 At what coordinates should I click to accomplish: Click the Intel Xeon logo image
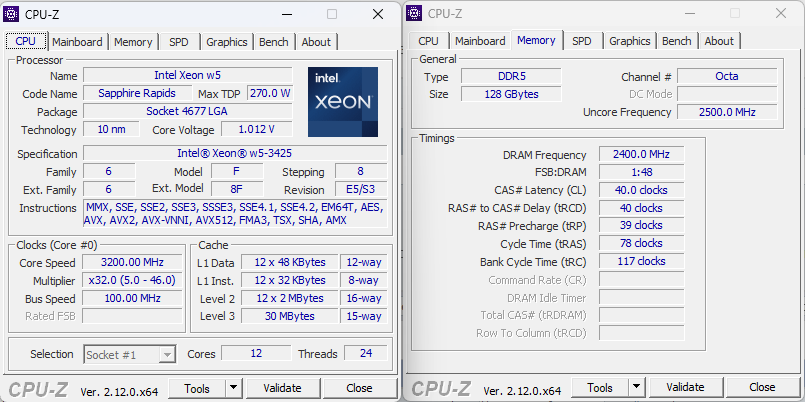[x=343, y=102]
